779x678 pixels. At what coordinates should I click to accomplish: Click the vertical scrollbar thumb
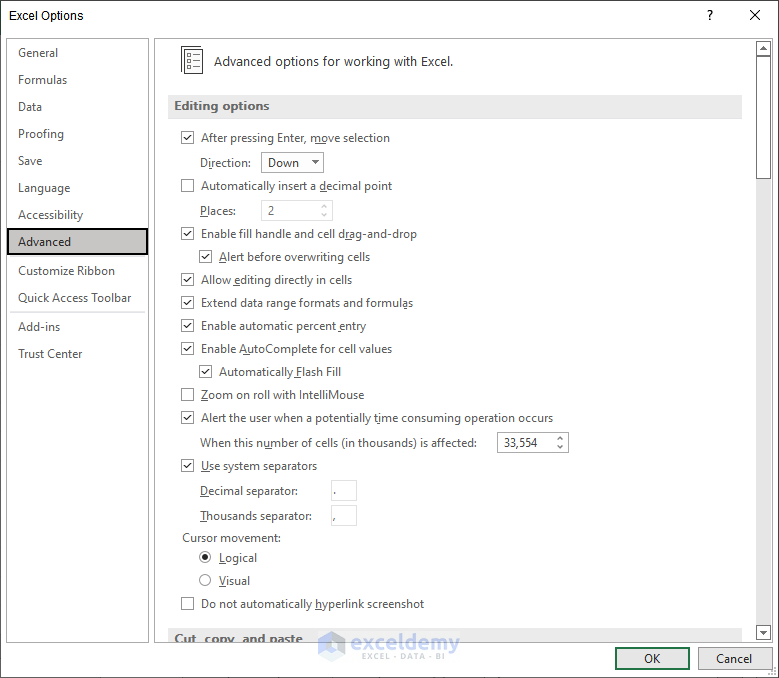click(763, 117)
